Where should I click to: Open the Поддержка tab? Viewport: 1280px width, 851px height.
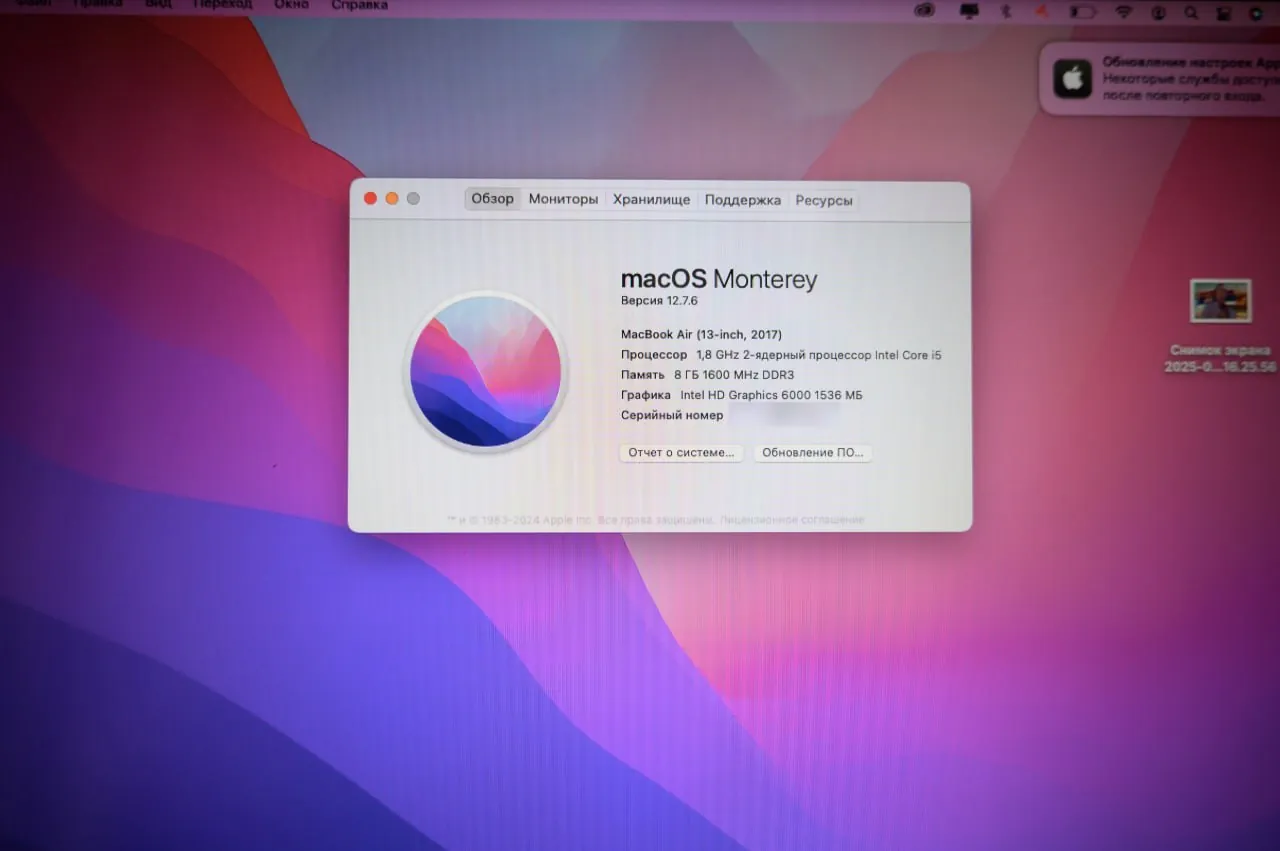coord(742,200)
